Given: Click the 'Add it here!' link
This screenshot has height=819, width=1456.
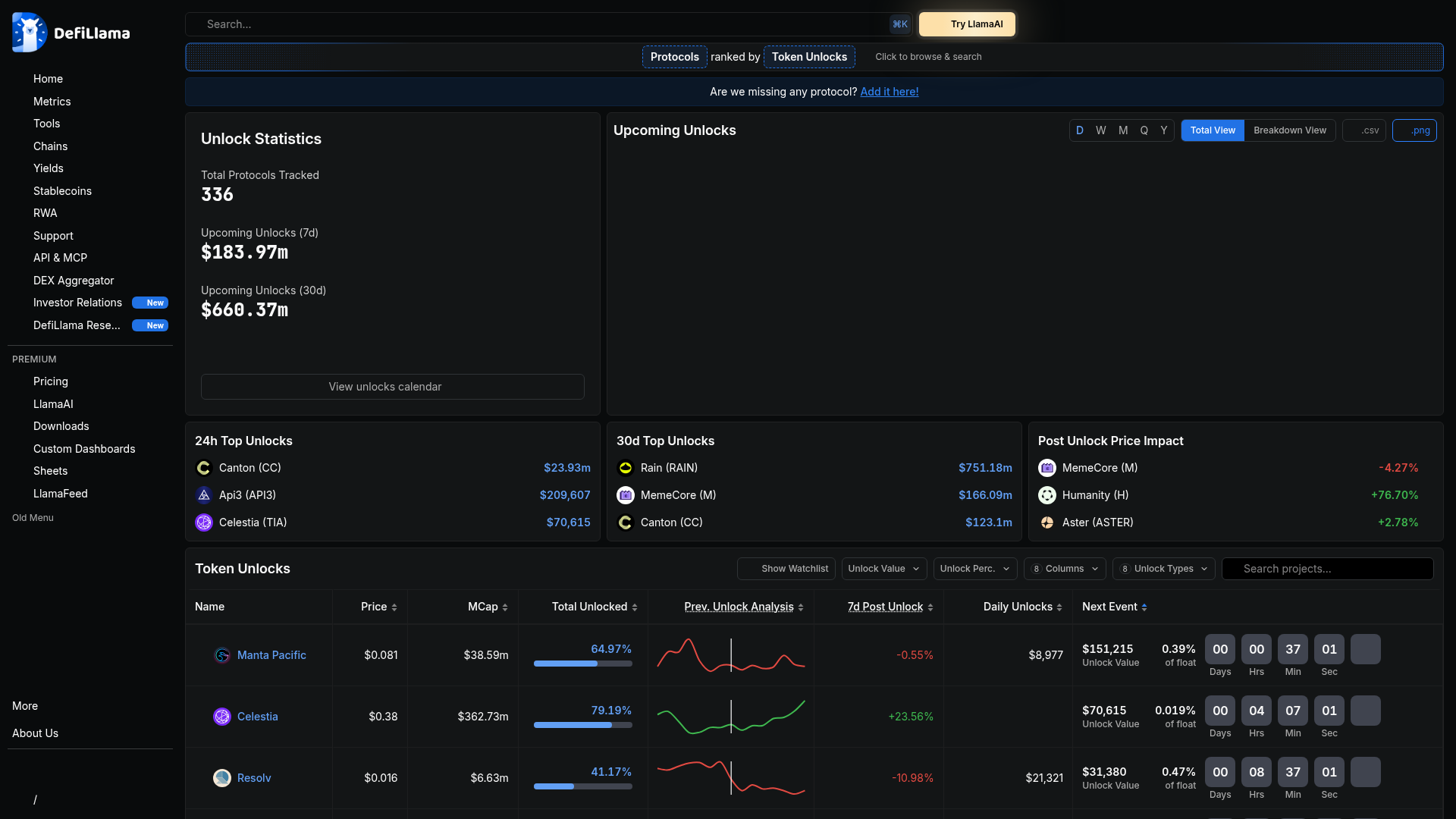Looking at the screenshot, I should click(890, 92).
